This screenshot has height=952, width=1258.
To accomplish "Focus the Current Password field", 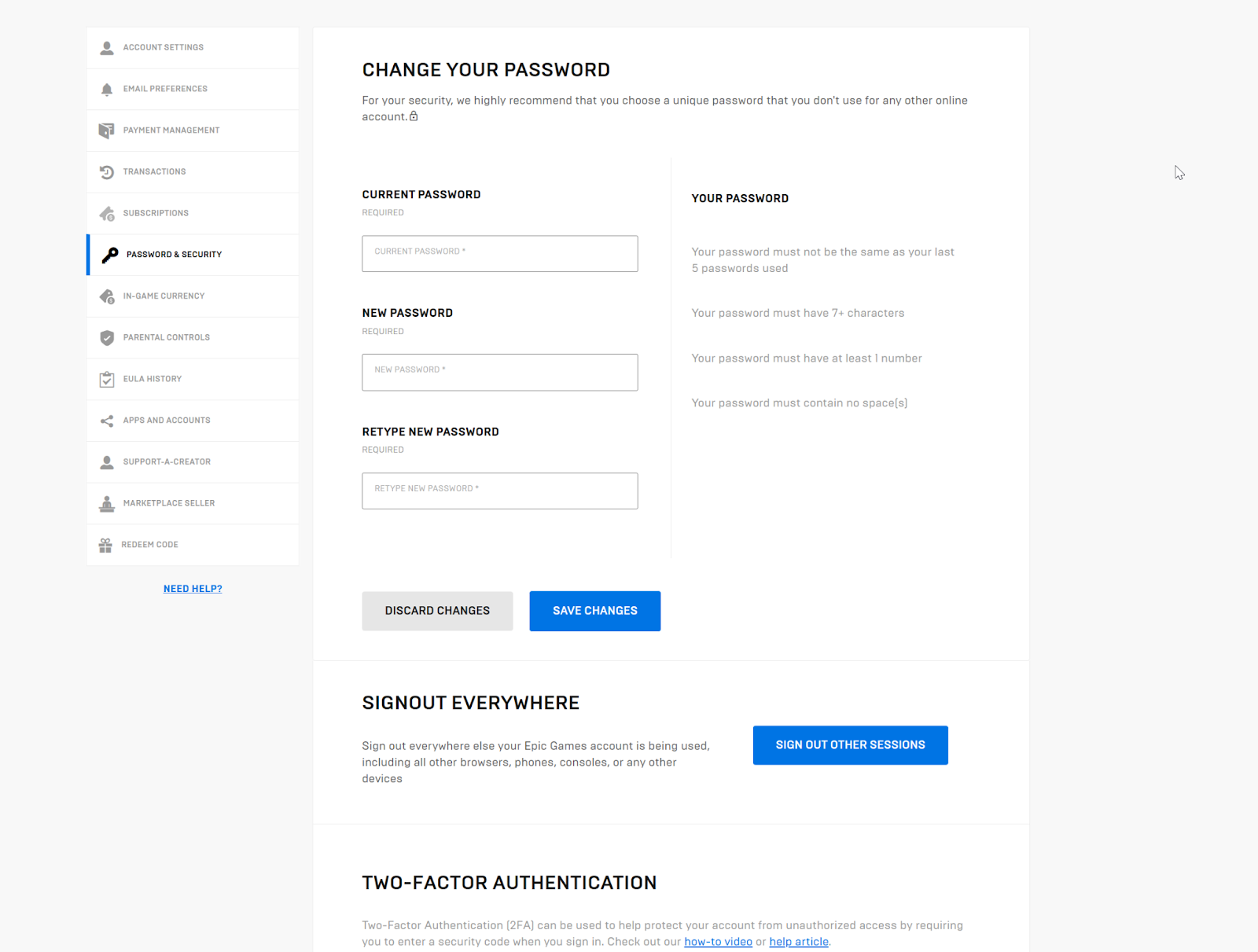I will point(499,254).
